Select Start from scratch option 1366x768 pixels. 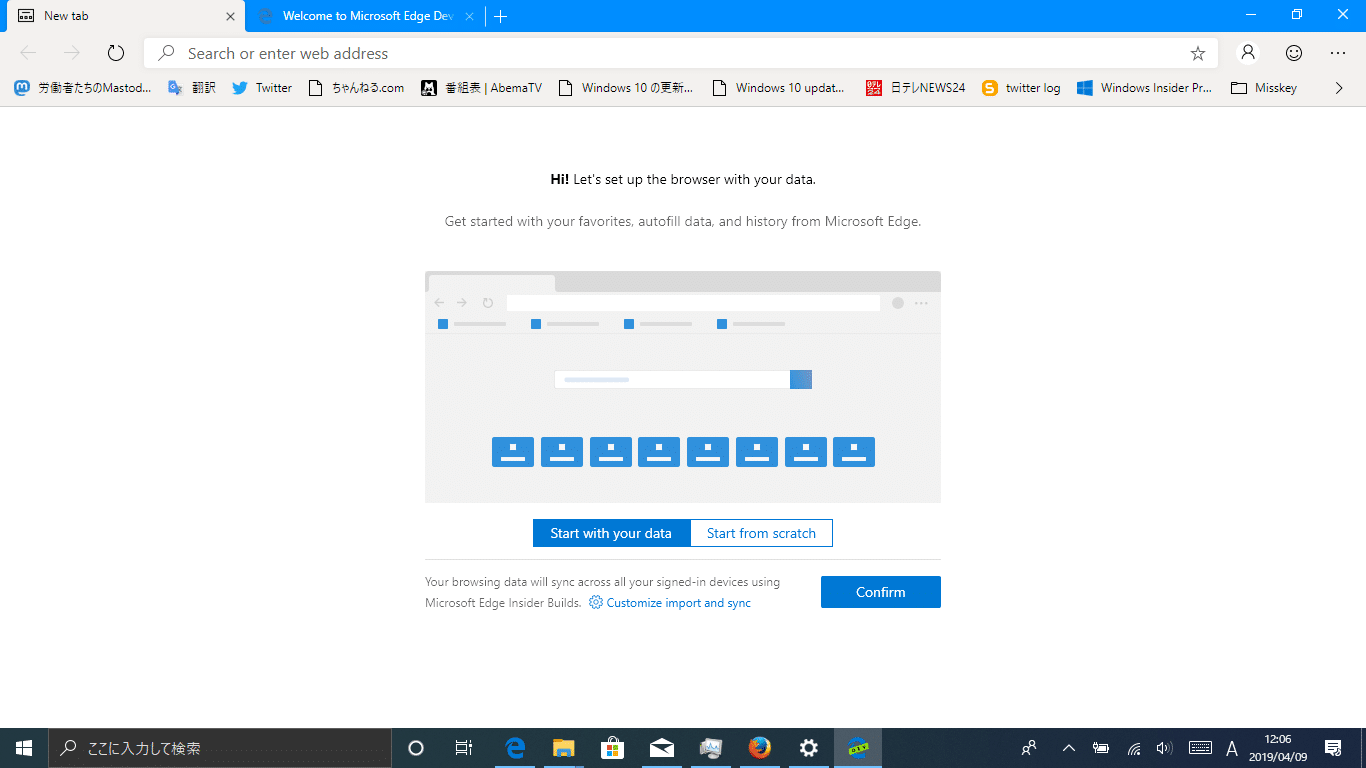click(x=761, y=533)
